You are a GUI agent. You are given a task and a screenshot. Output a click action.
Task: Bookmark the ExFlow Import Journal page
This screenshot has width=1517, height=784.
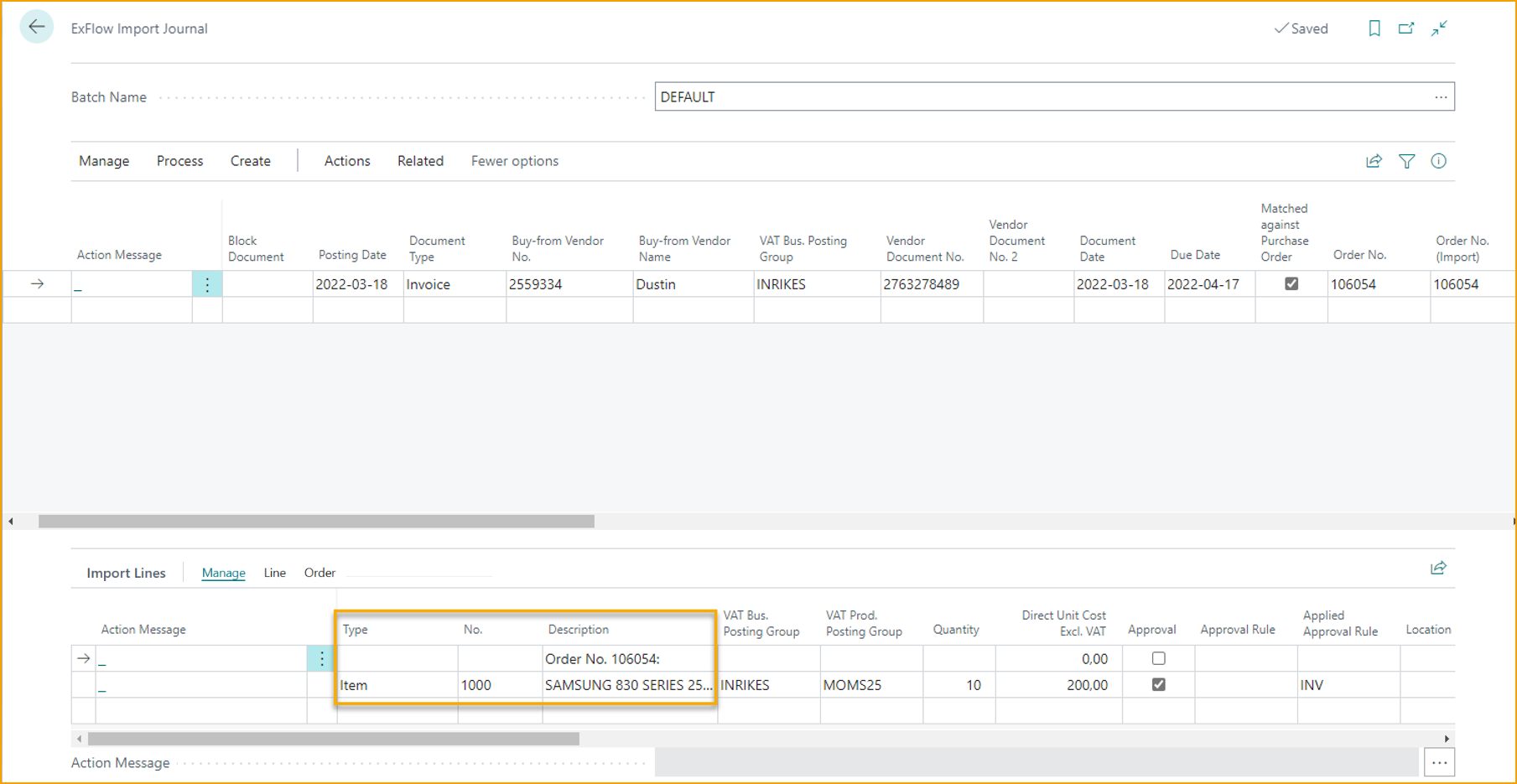pos(1374,28)
